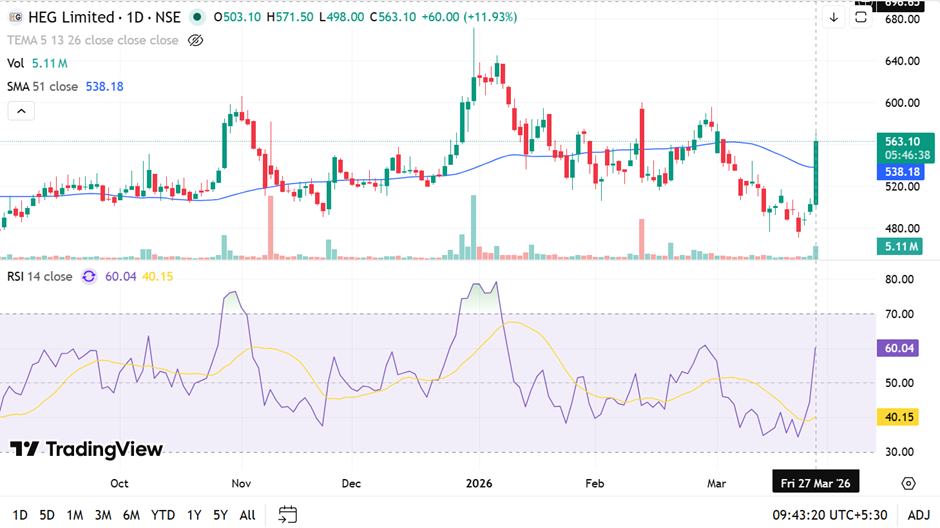Click the fullscreen frame icon at top right

862,17
